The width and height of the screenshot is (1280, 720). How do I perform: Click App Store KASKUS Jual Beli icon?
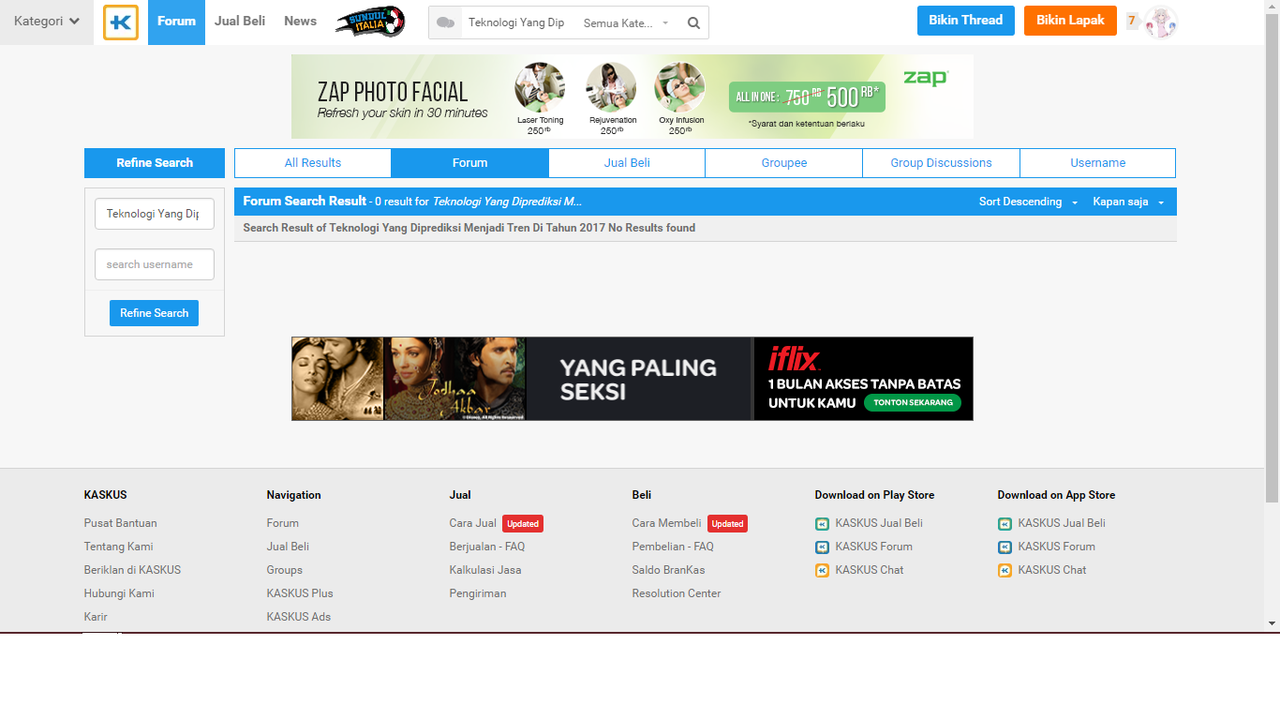1005,524
